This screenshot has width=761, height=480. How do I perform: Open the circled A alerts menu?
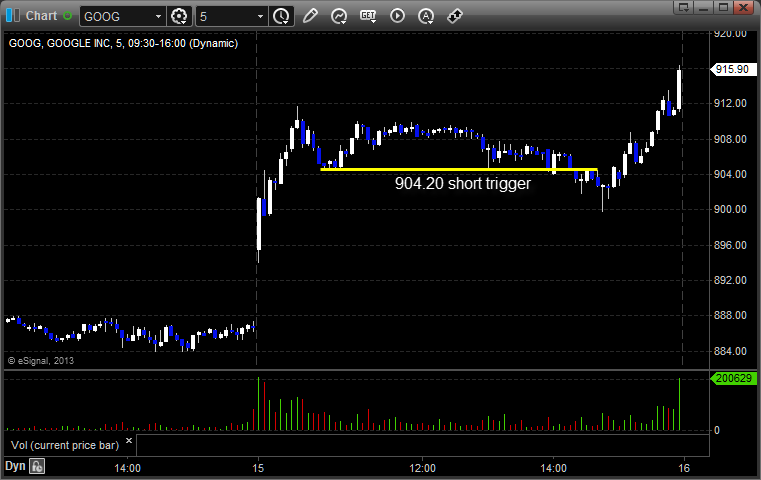point(426,16)
